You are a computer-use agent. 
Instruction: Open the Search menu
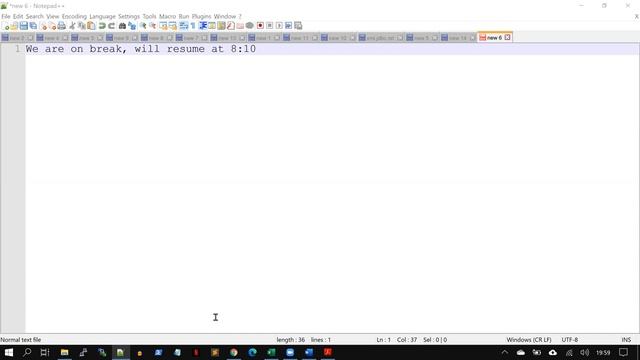coord(35,16)
